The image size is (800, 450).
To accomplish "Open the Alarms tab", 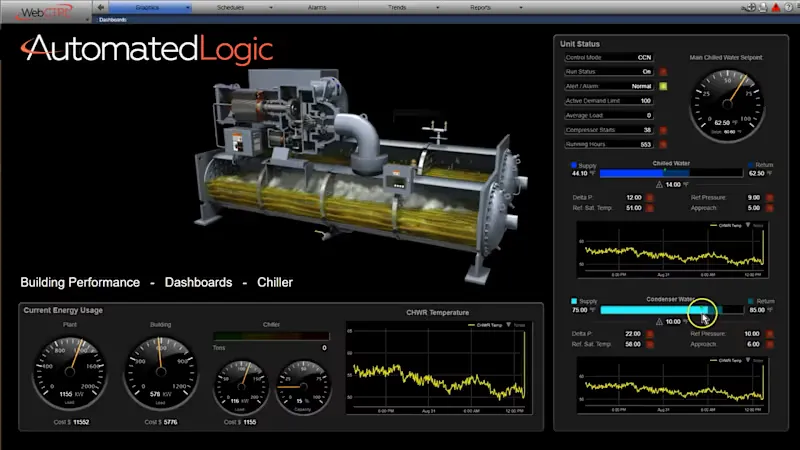I will (317, 8).
